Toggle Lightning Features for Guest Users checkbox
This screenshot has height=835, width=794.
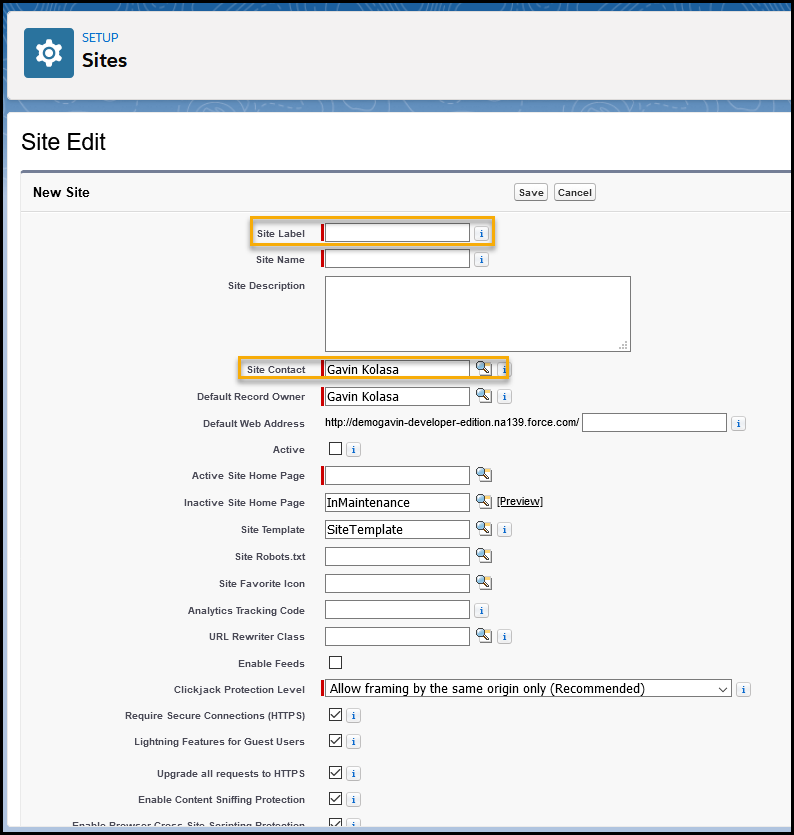click(x=335, y=741)
